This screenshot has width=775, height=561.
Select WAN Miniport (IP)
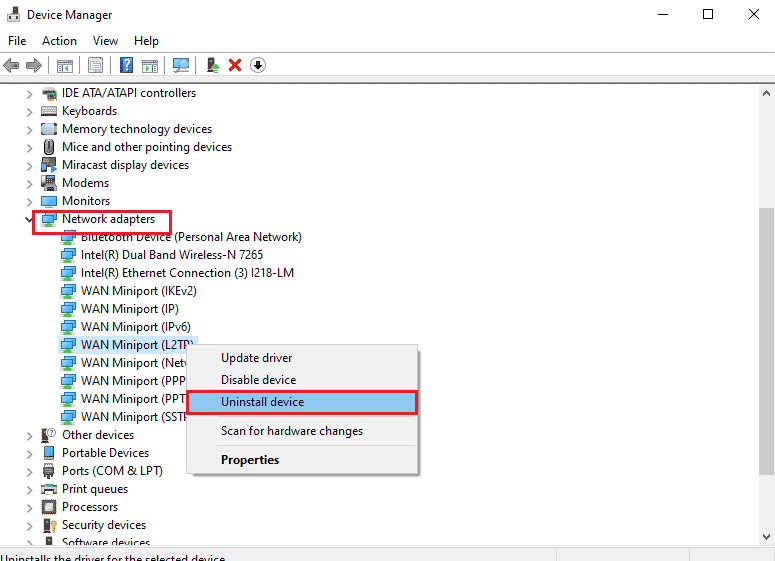click(129, 309)
